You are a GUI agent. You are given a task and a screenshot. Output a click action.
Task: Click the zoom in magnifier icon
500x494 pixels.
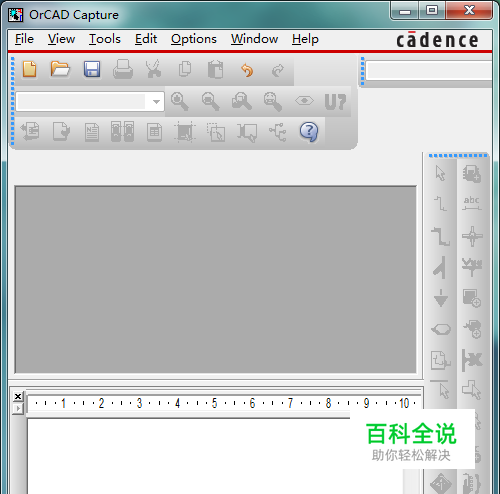[179, 101]
